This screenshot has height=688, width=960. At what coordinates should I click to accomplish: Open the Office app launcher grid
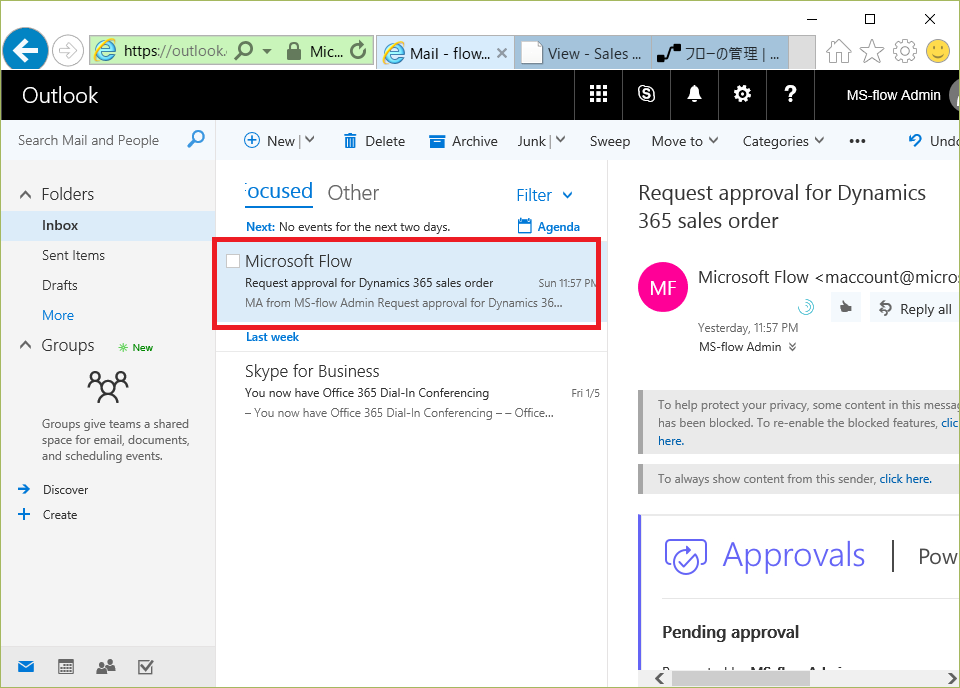coord(598,94)
